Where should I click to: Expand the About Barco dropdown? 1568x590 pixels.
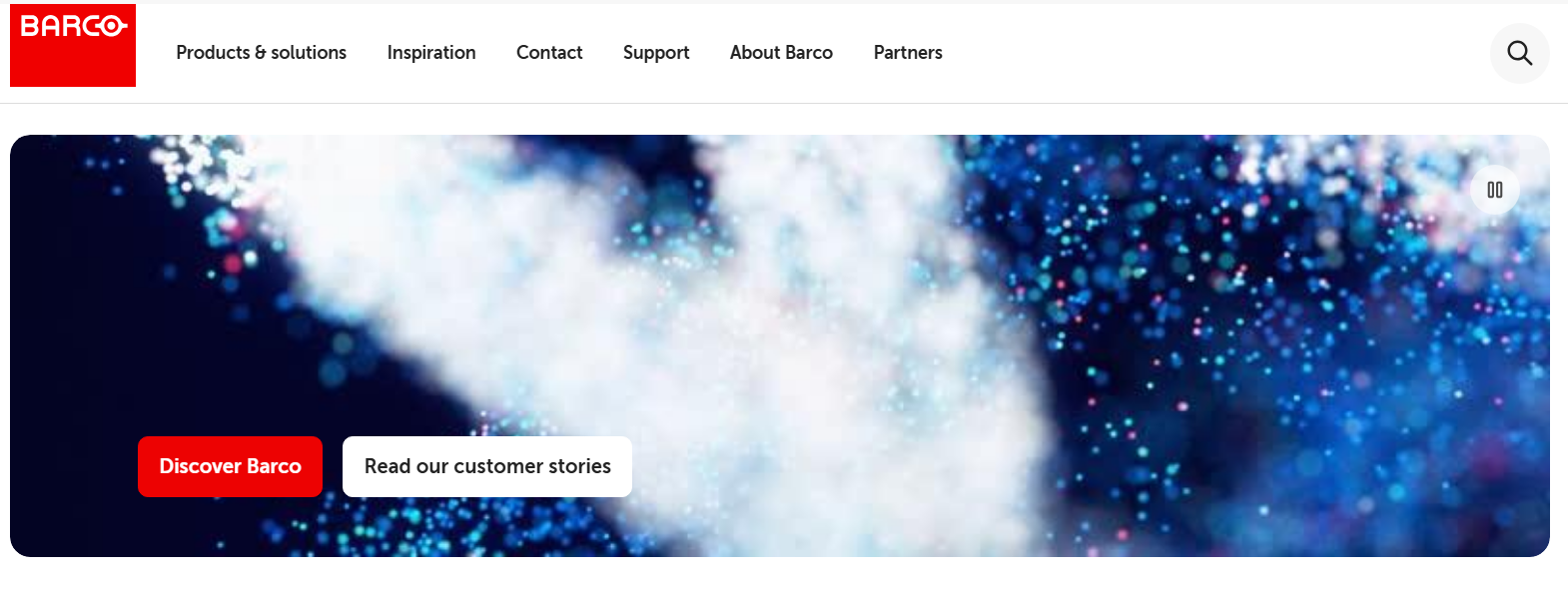(x=781, y=53)
